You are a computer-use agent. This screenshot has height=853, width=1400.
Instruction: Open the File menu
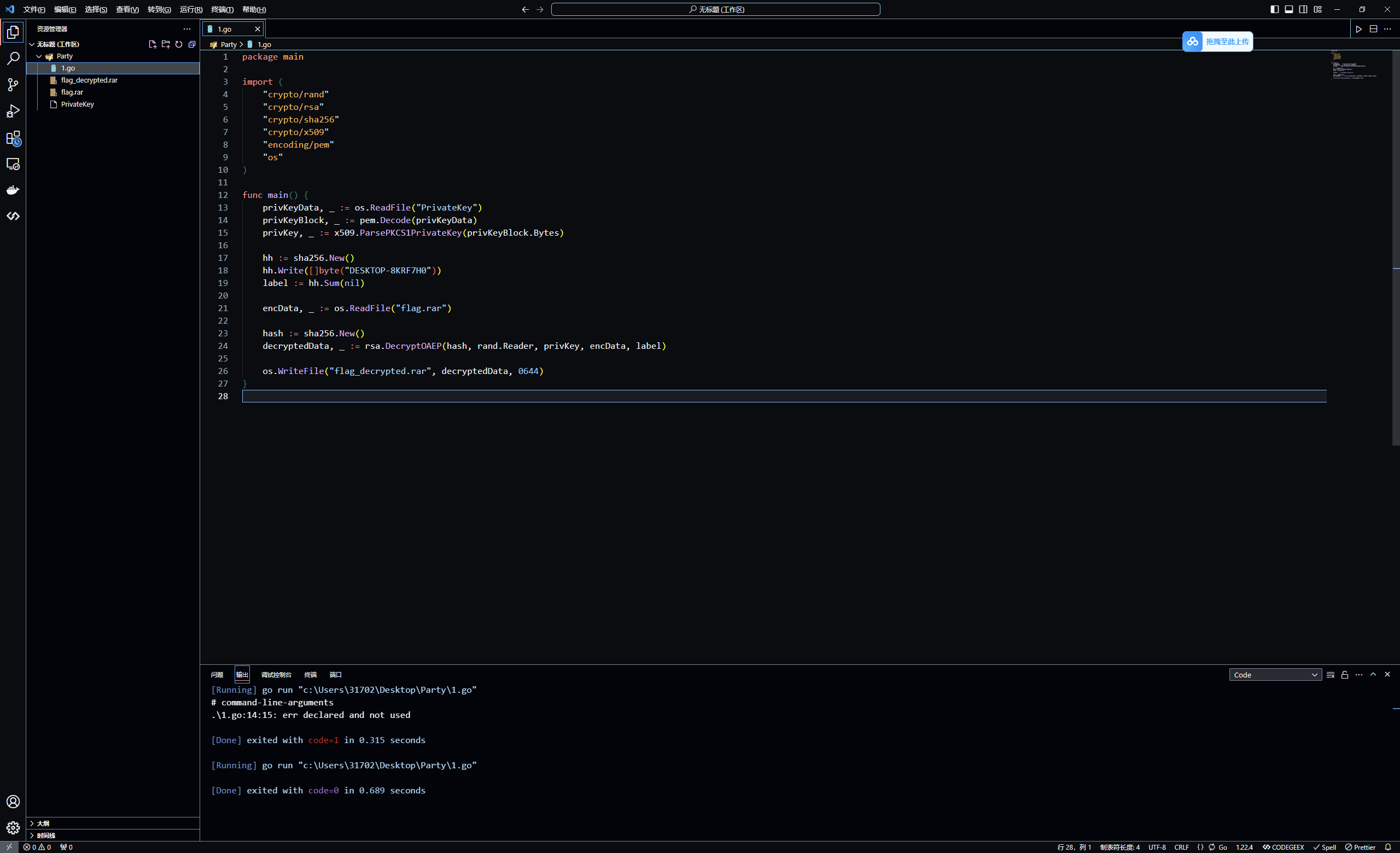click(34, 10)
